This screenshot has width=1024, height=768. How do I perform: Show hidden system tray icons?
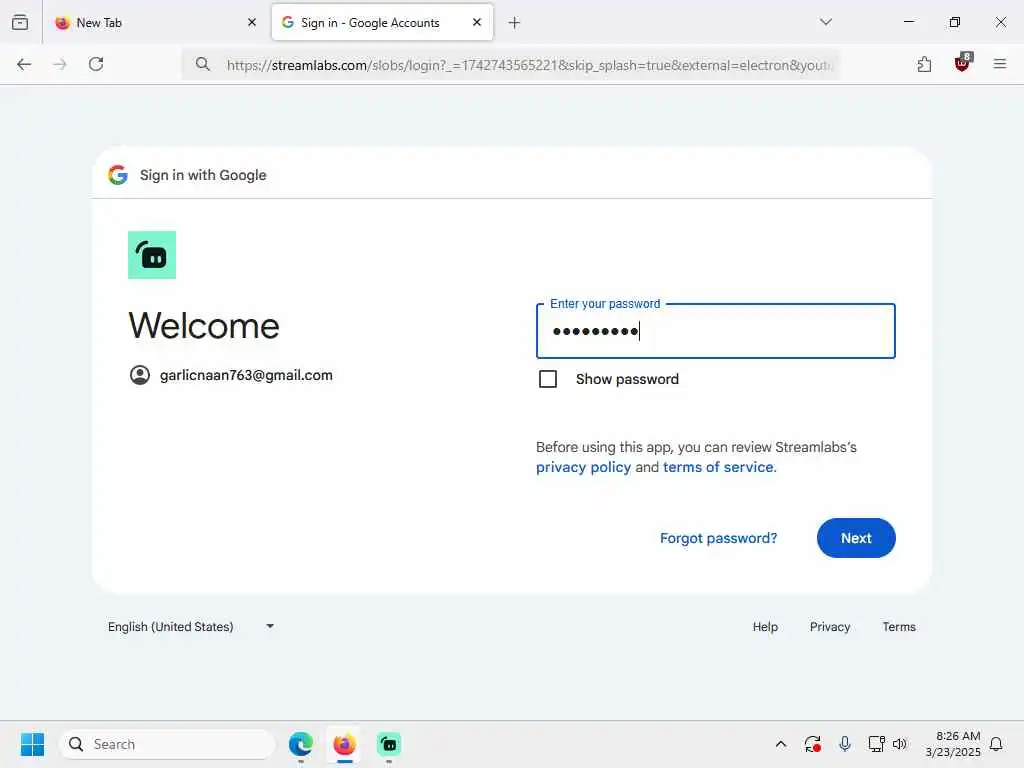pos(781,744)
